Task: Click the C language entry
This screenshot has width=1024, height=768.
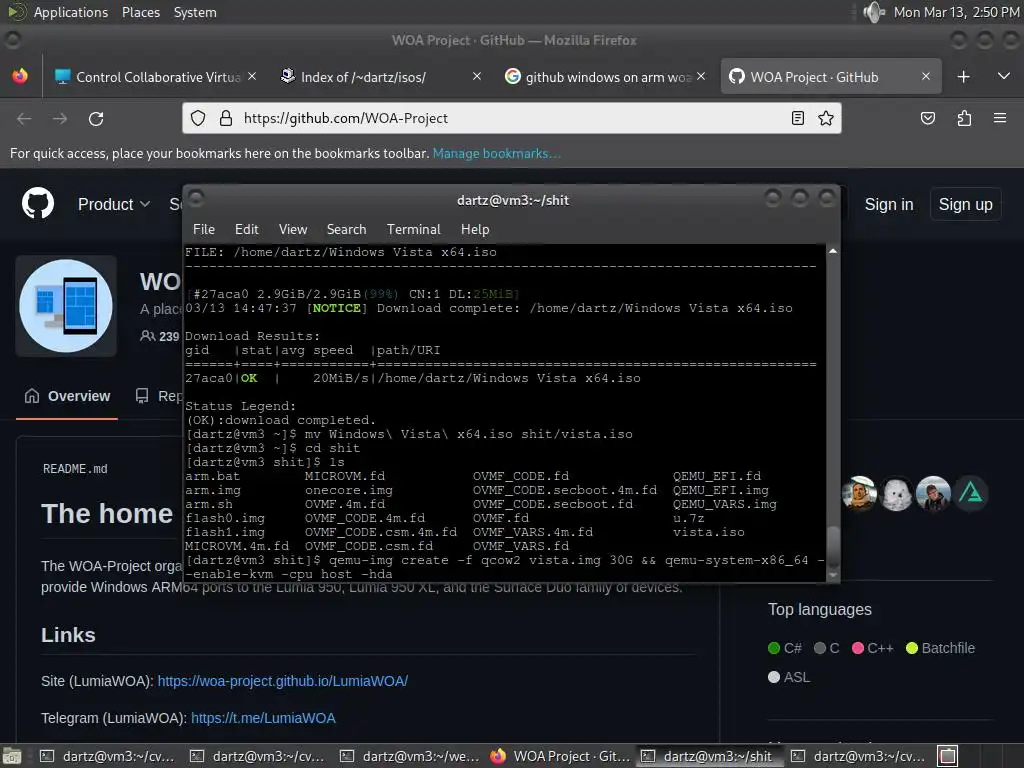Action: click(x=826, y=648)
